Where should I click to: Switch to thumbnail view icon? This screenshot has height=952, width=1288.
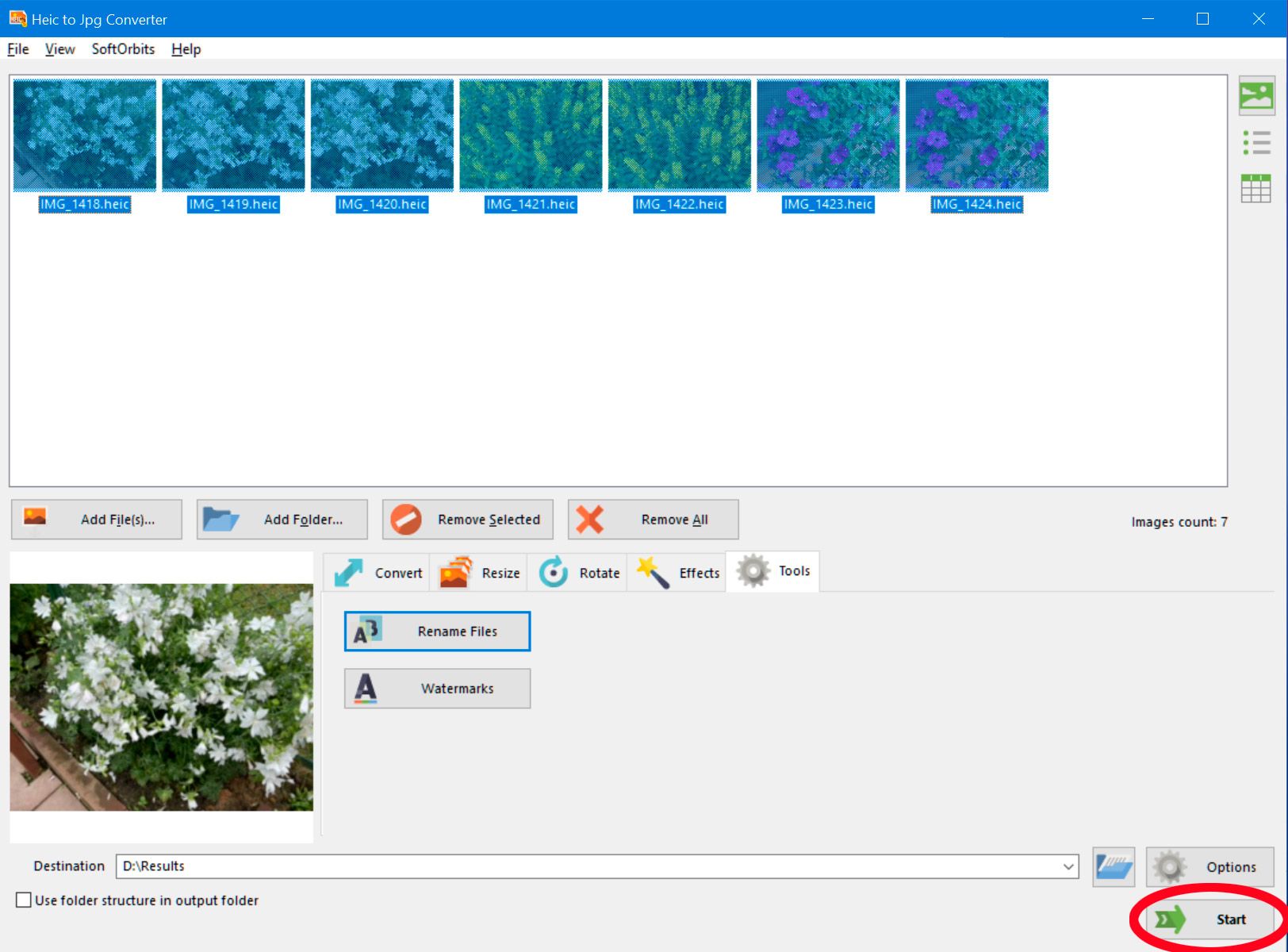pyautogui.click(x=1256, y=97)
